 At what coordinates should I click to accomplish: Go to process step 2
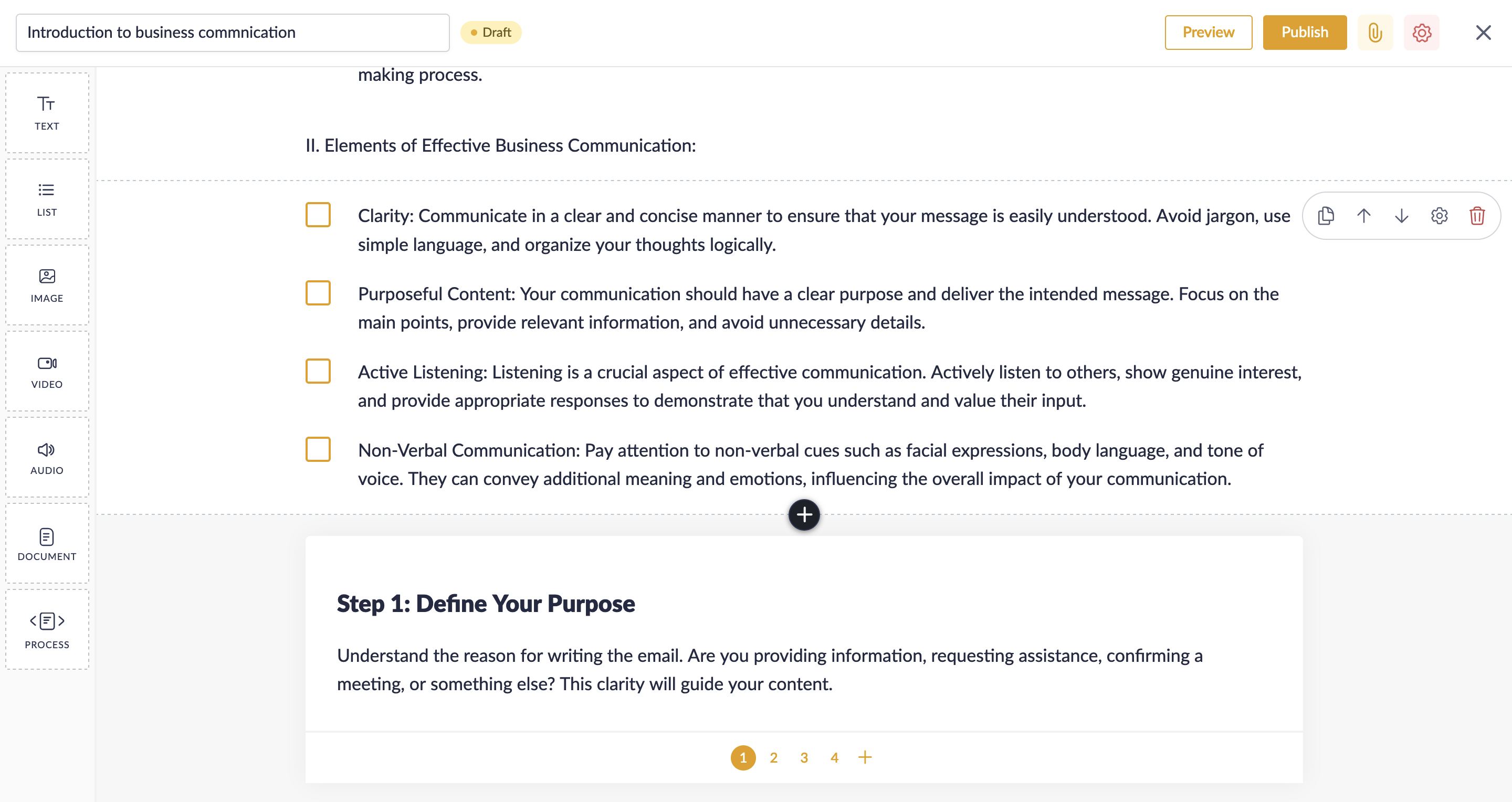point(773,757)
